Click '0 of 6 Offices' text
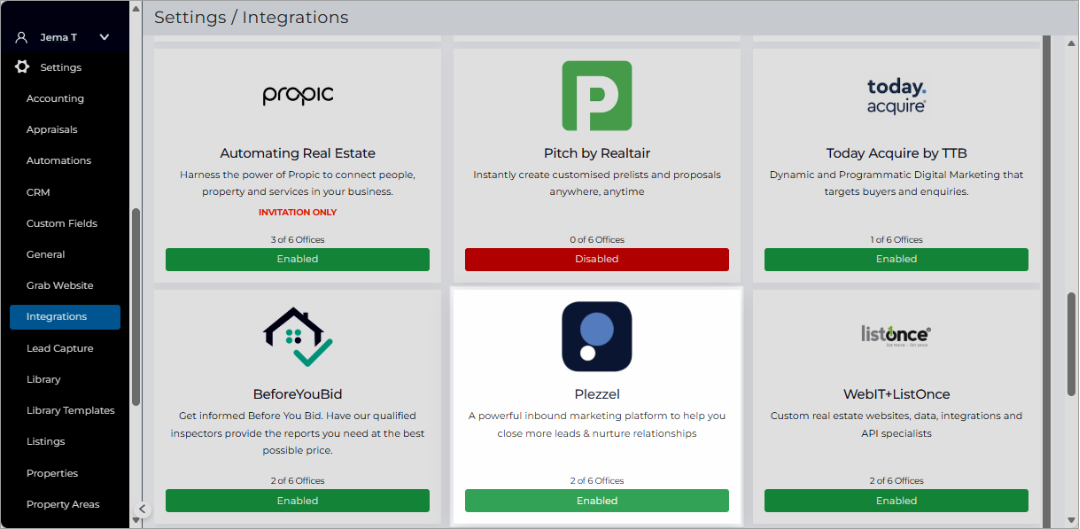 coord(596,240)
